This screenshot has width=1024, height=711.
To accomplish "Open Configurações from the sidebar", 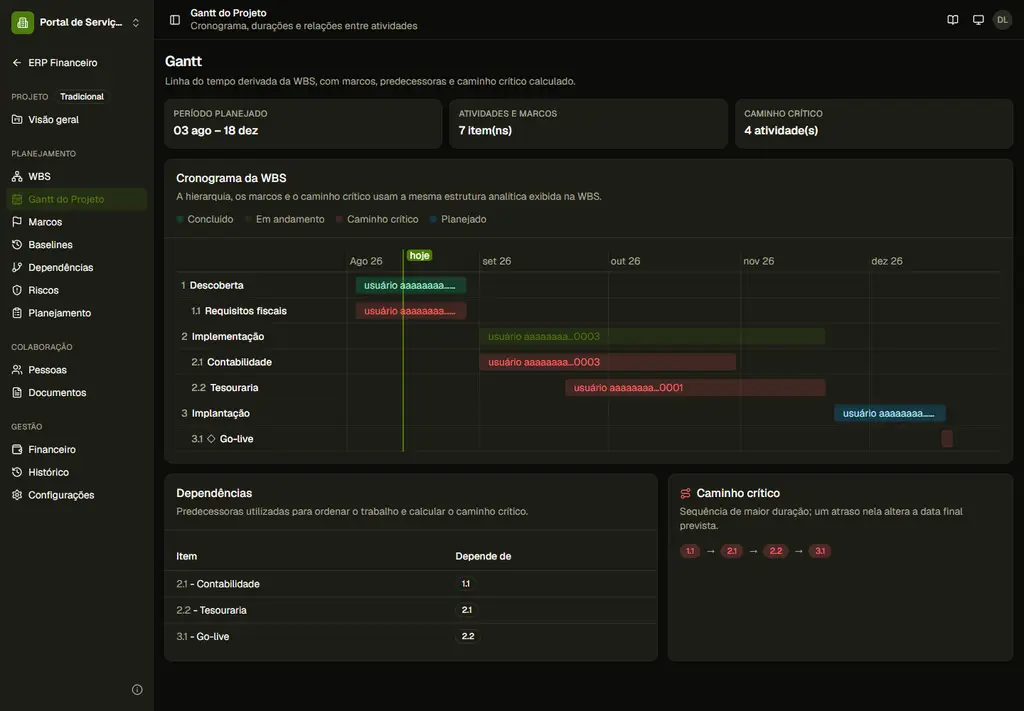I will pos(76,495).
